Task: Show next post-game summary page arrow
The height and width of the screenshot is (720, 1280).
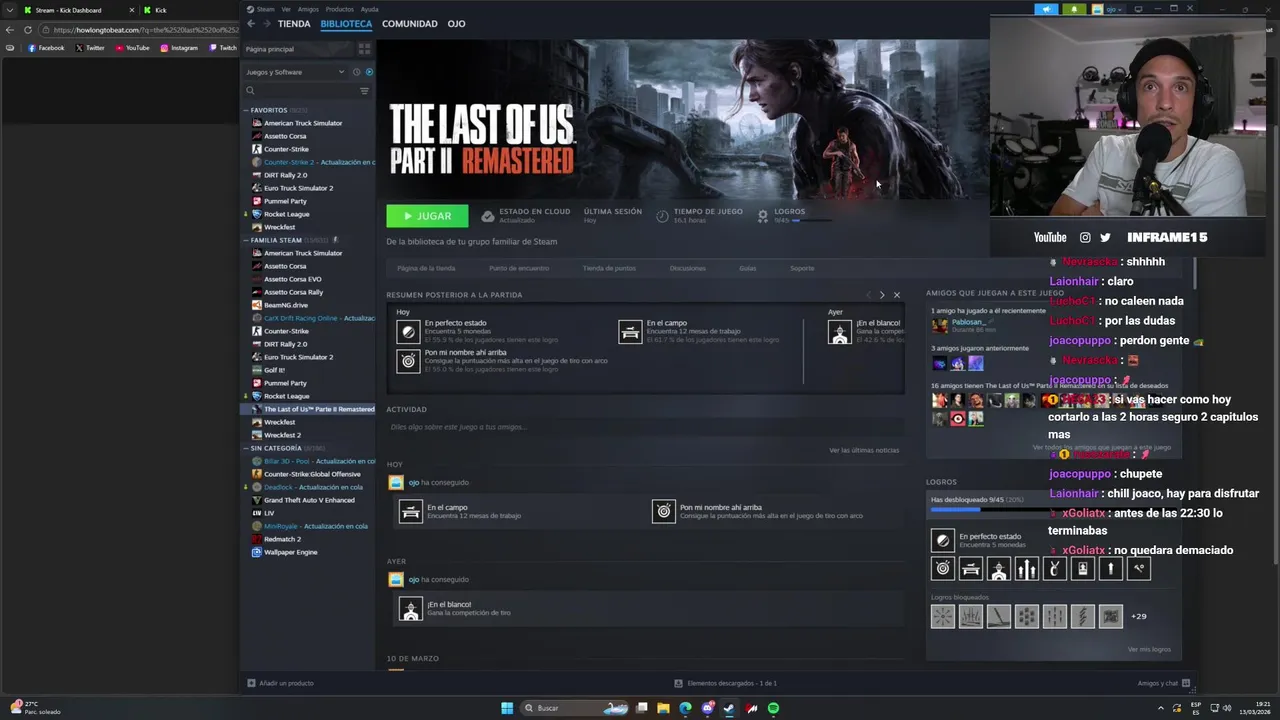Action: pos(882,295)
